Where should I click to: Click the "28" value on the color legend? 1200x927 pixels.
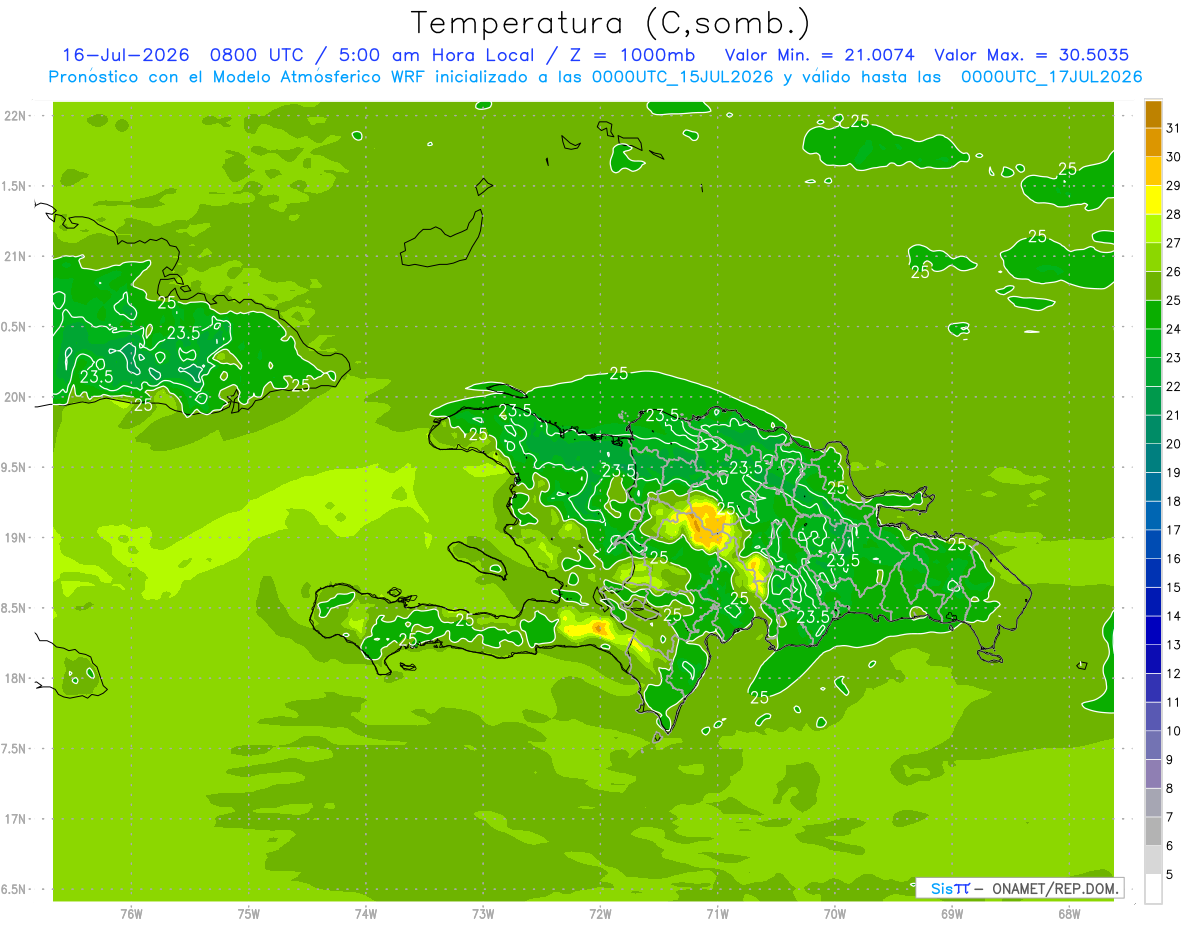coord(1173,214)
